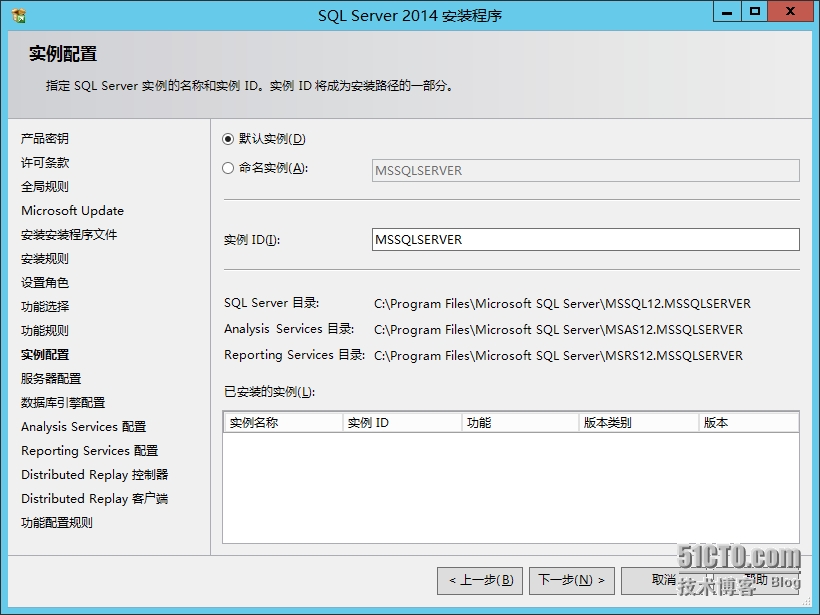Proceed with the 下一步 button
The image size is (820, 615).
coord(572,580)
